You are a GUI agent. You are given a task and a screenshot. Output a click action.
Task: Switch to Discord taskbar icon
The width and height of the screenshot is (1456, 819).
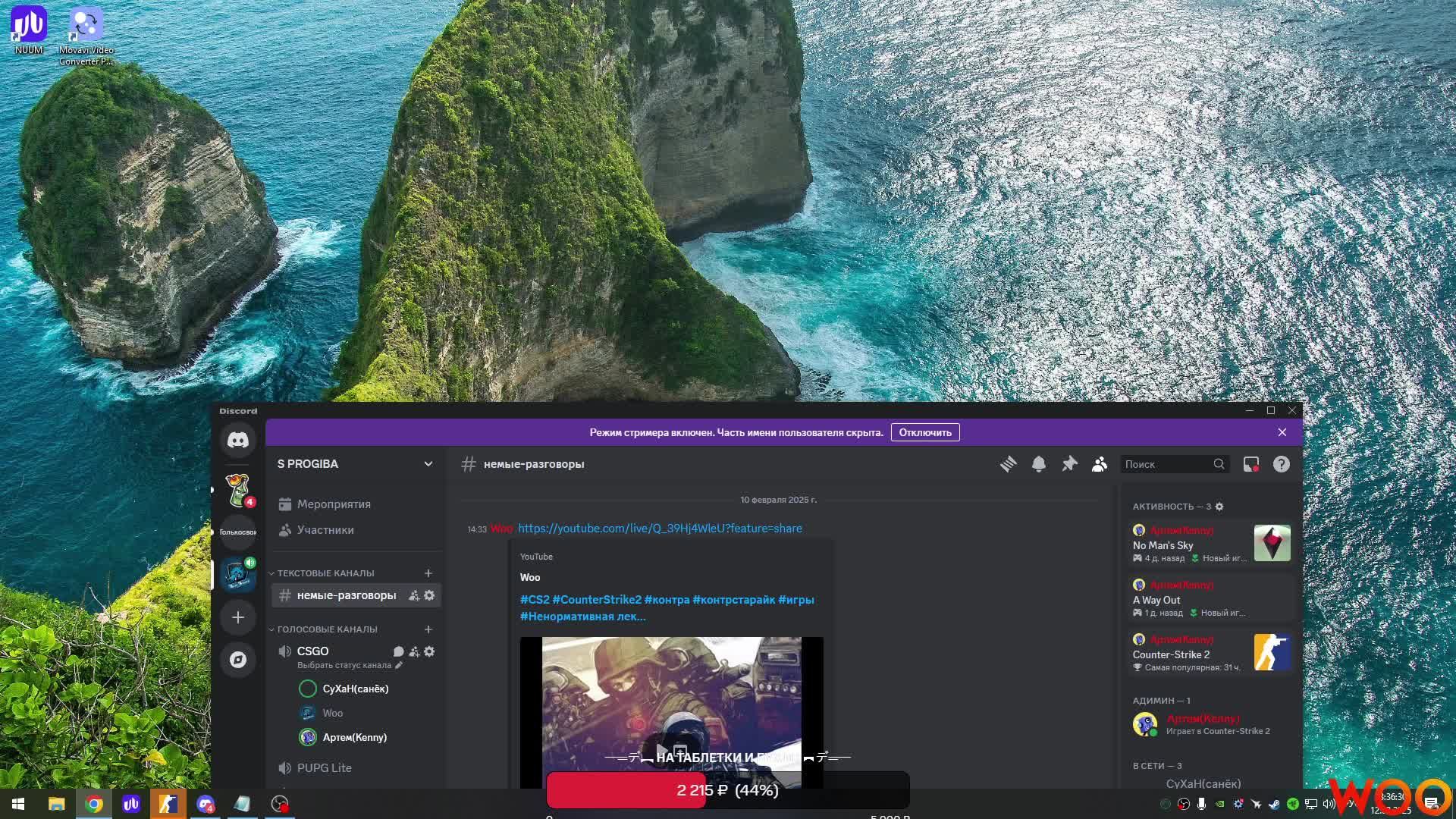(x=206, y=804)
